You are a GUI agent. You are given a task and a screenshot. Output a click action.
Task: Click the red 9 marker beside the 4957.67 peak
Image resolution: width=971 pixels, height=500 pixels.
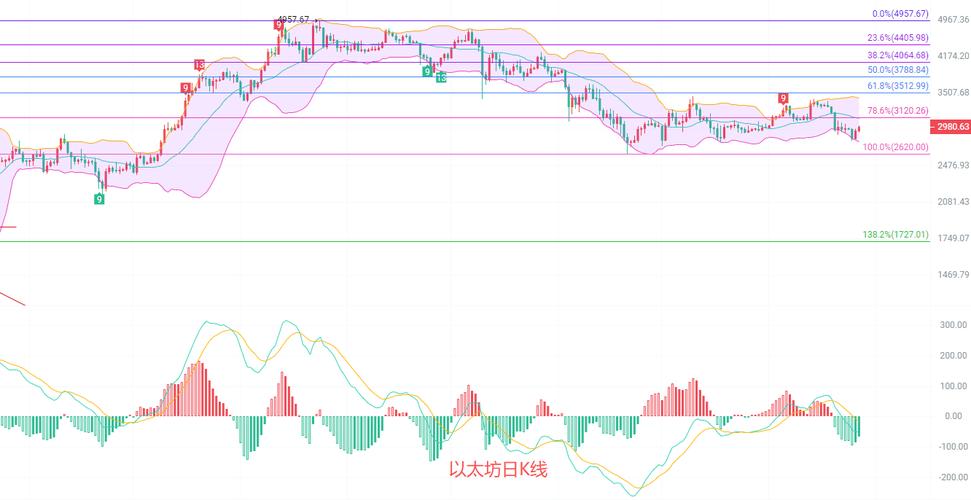coord(278,25)
